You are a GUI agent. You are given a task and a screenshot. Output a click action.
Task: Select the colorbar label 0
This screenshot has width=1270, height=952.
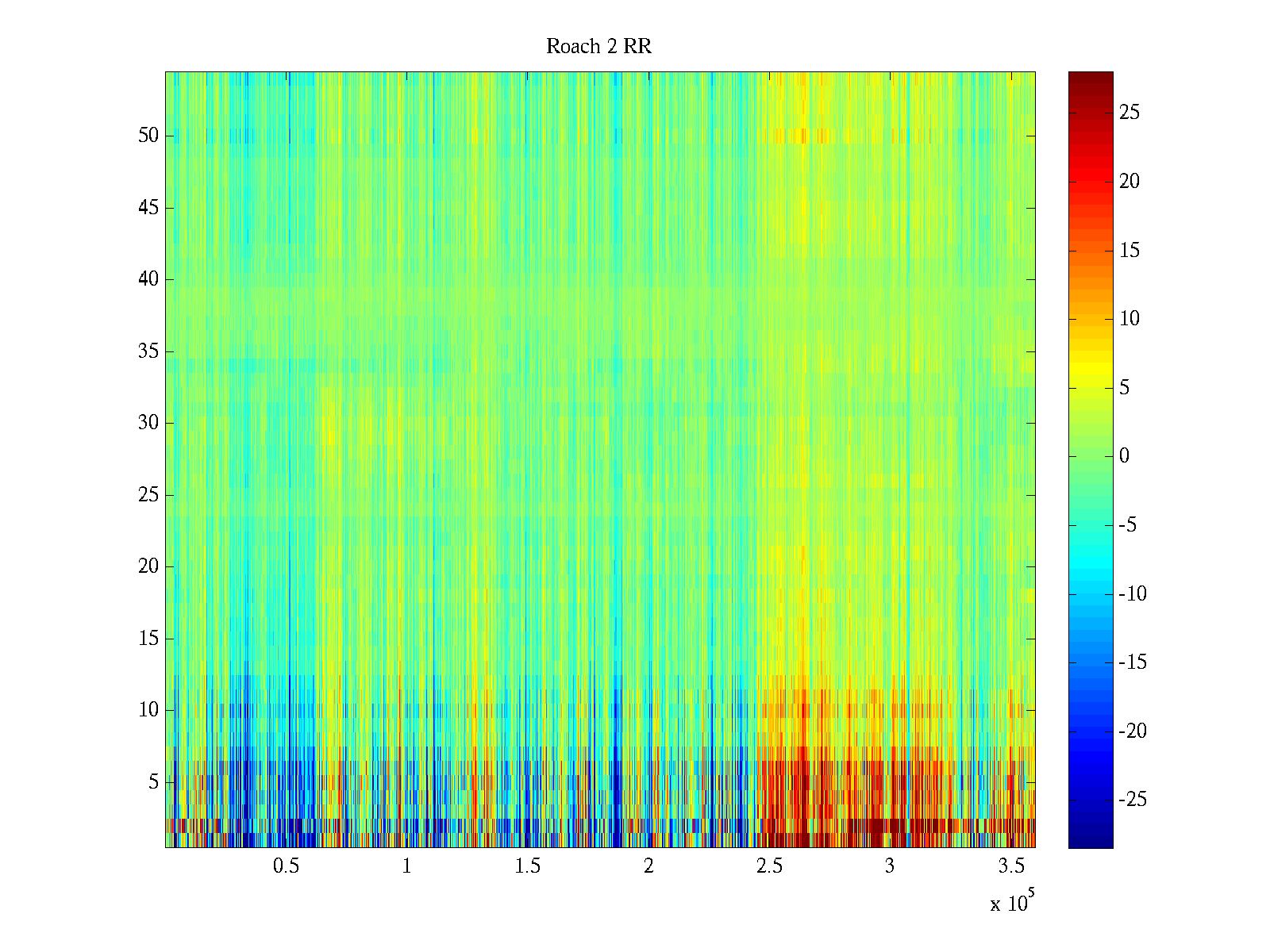point(1124,456)
